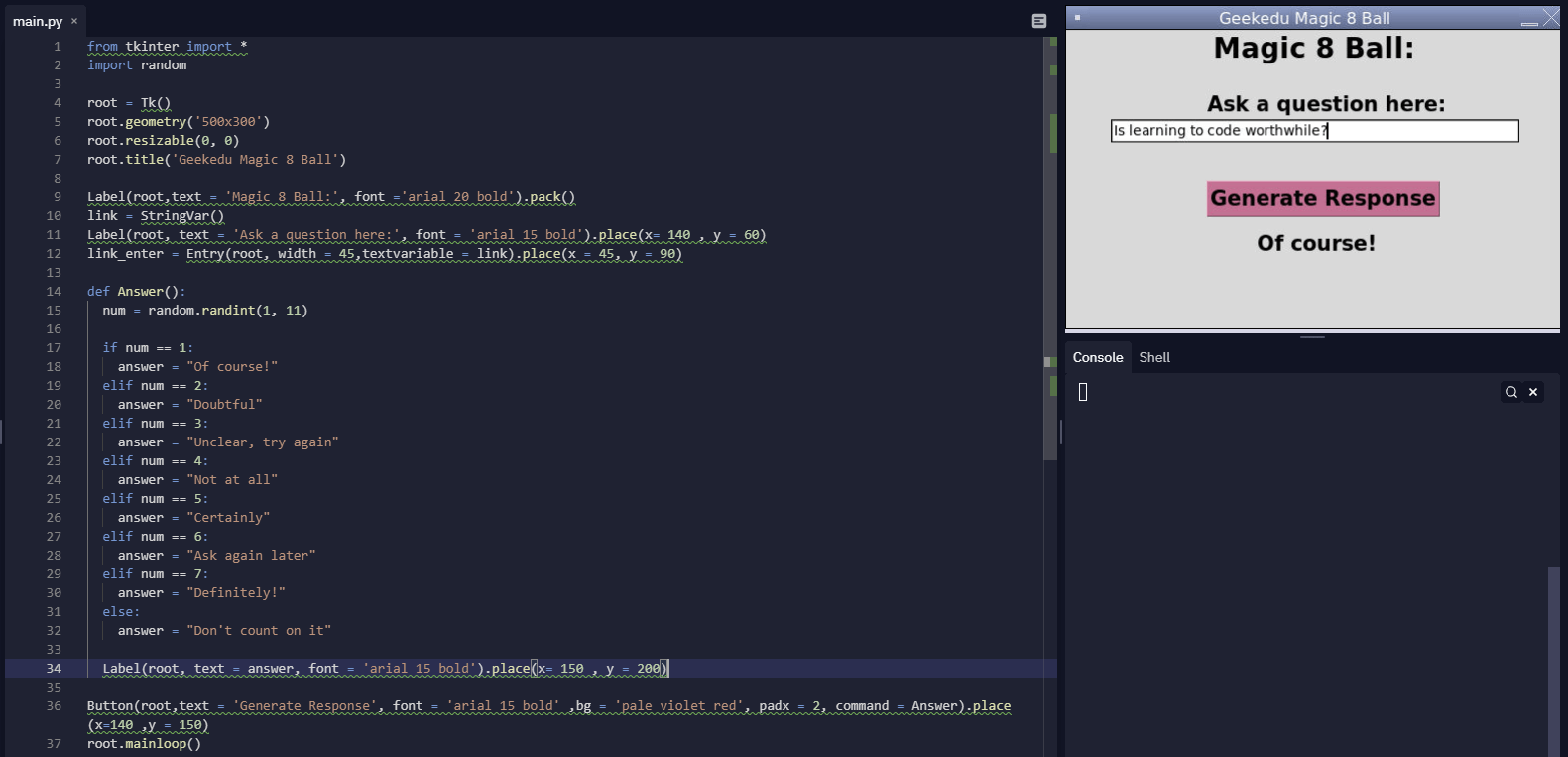Click the "Unclear, try again" string
1568x757 pixels.
pos(263,442)
